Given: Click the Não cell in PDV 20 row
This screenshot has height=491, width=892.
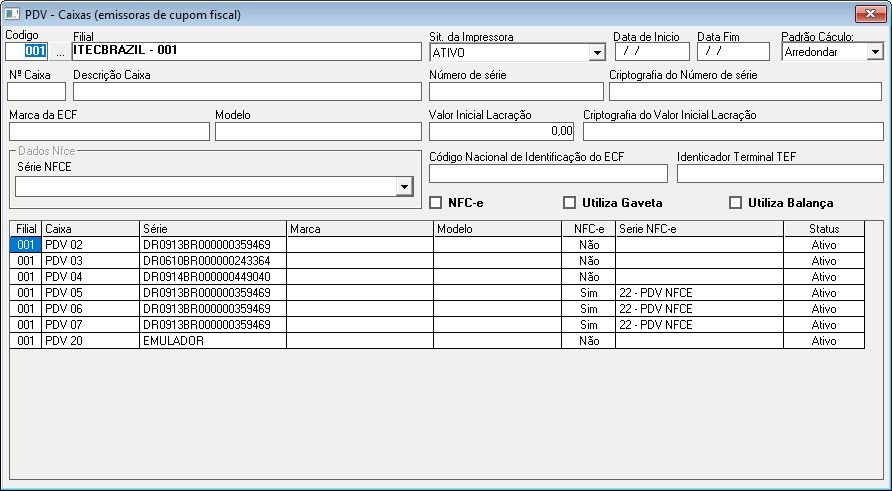Looking at the screenshot, I should point(589,340).
